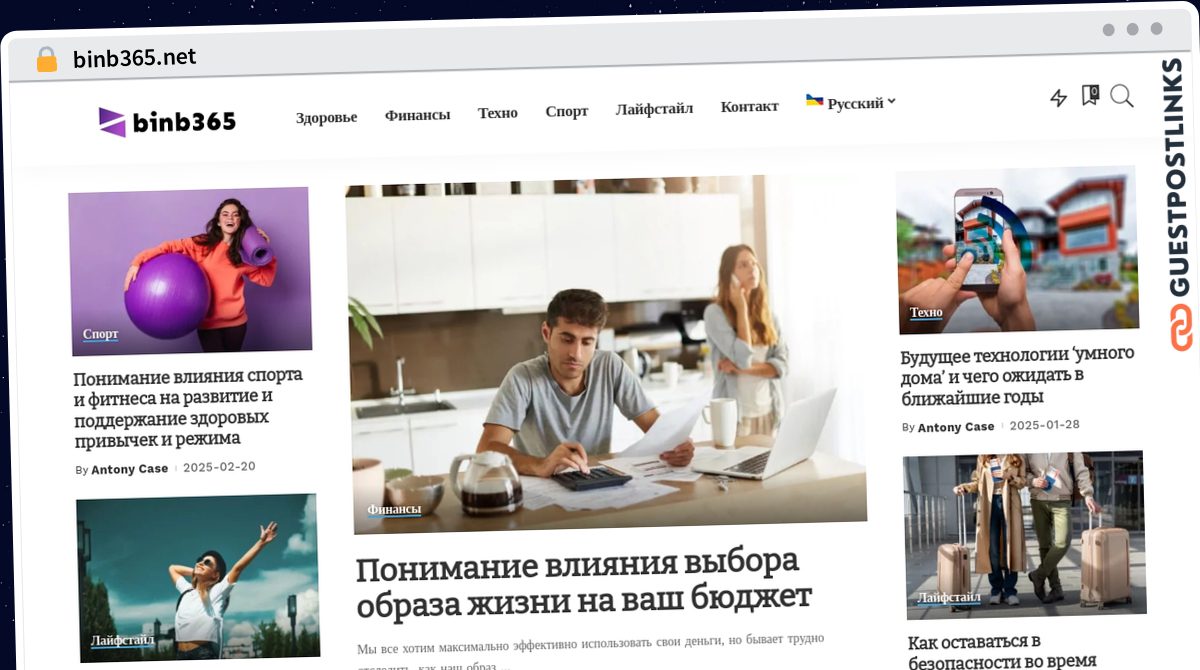1200x670 pixels.
Task: Click date 2025-01-28 under smart home article
Action: pos(1044,425)
